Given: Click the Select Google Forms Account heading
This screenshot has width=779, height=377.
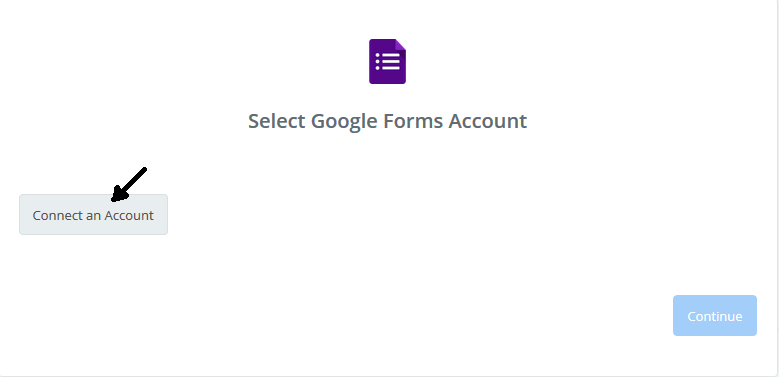Looking at the screenshot, I should click(387, 121).
